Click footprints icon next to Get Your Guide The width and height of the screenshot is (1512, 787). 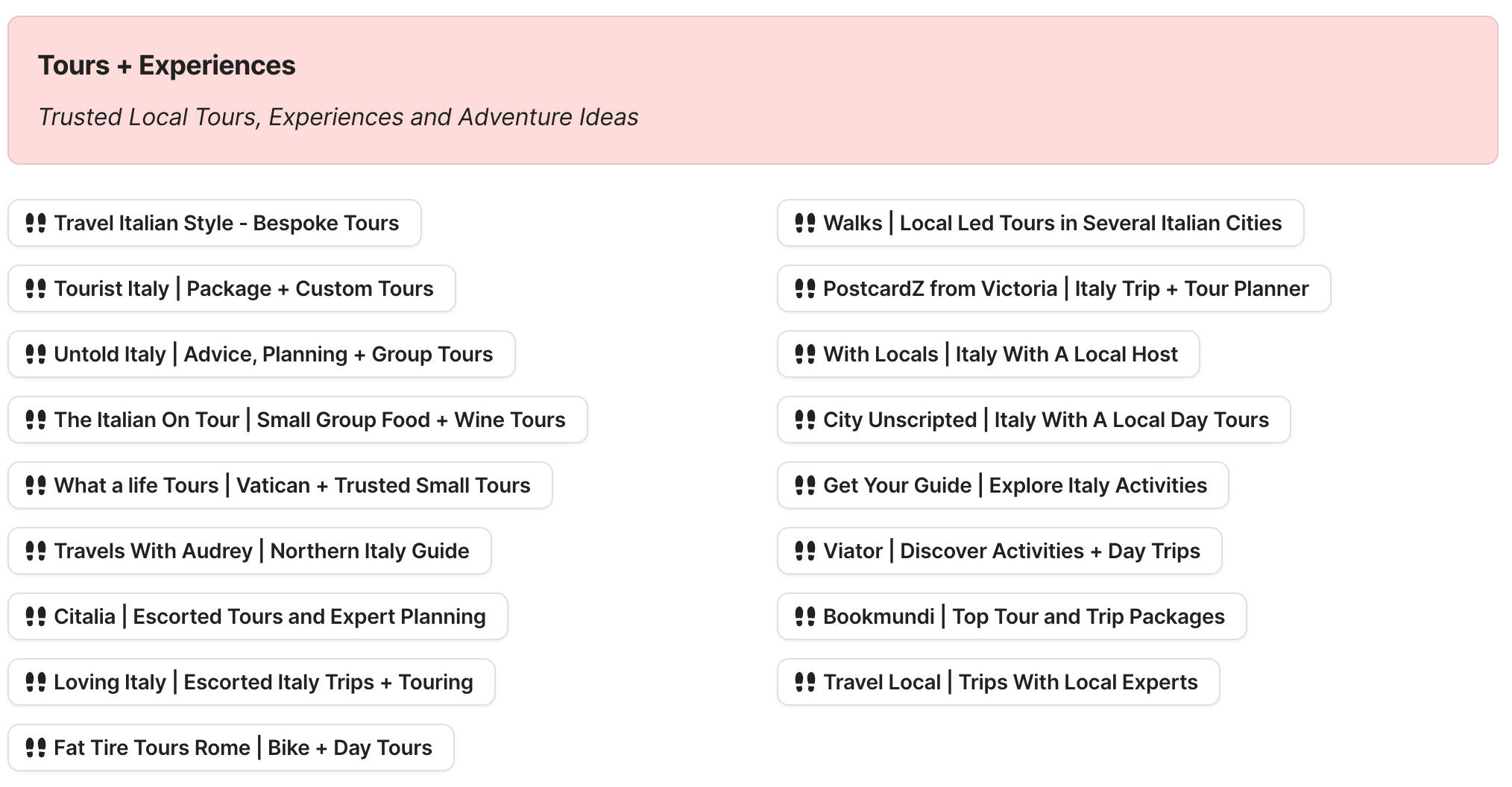tap(805, 485)
